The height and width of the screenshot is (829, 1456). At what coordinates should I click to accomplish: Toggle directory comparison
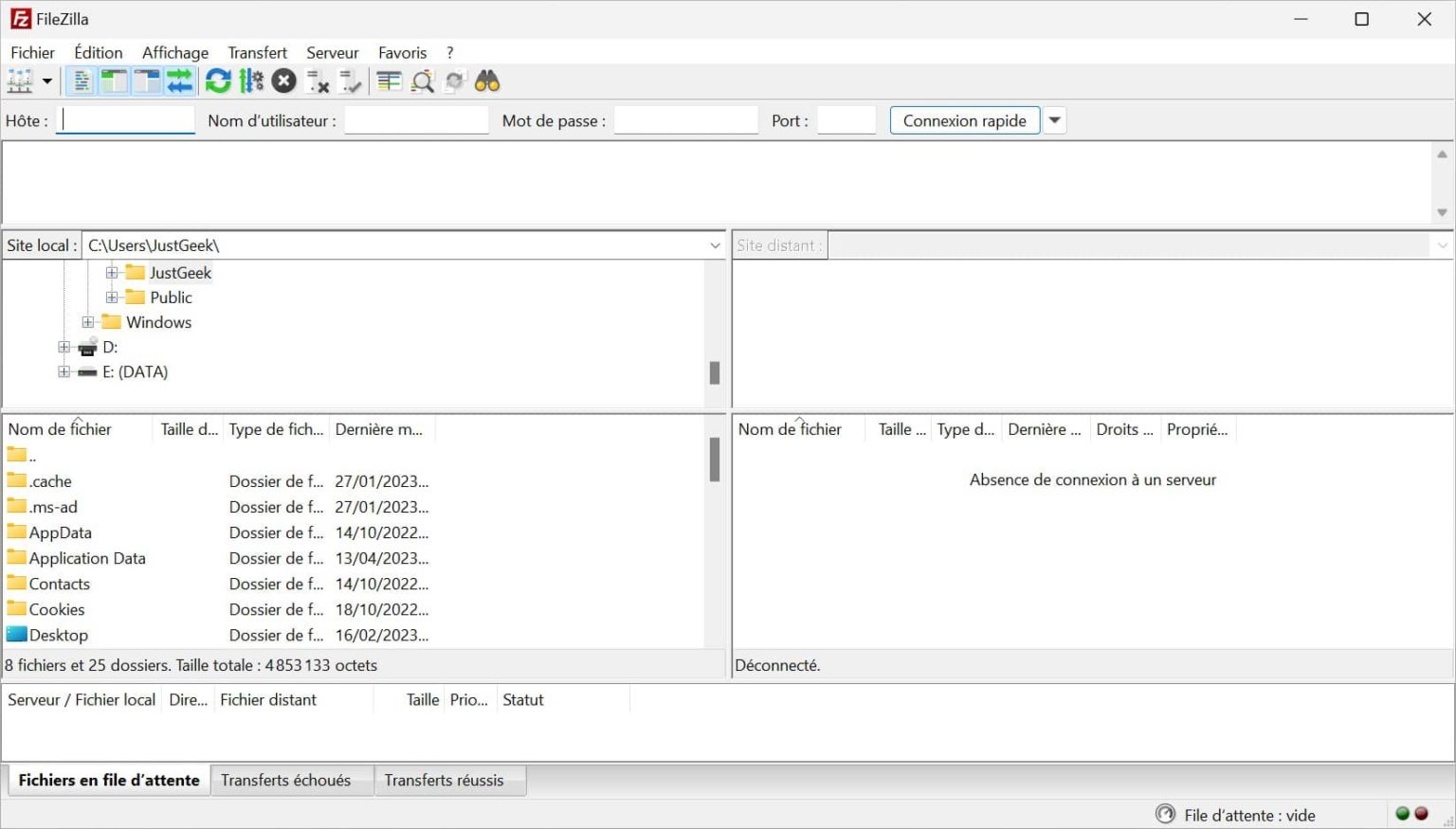[x=423, y=81]
